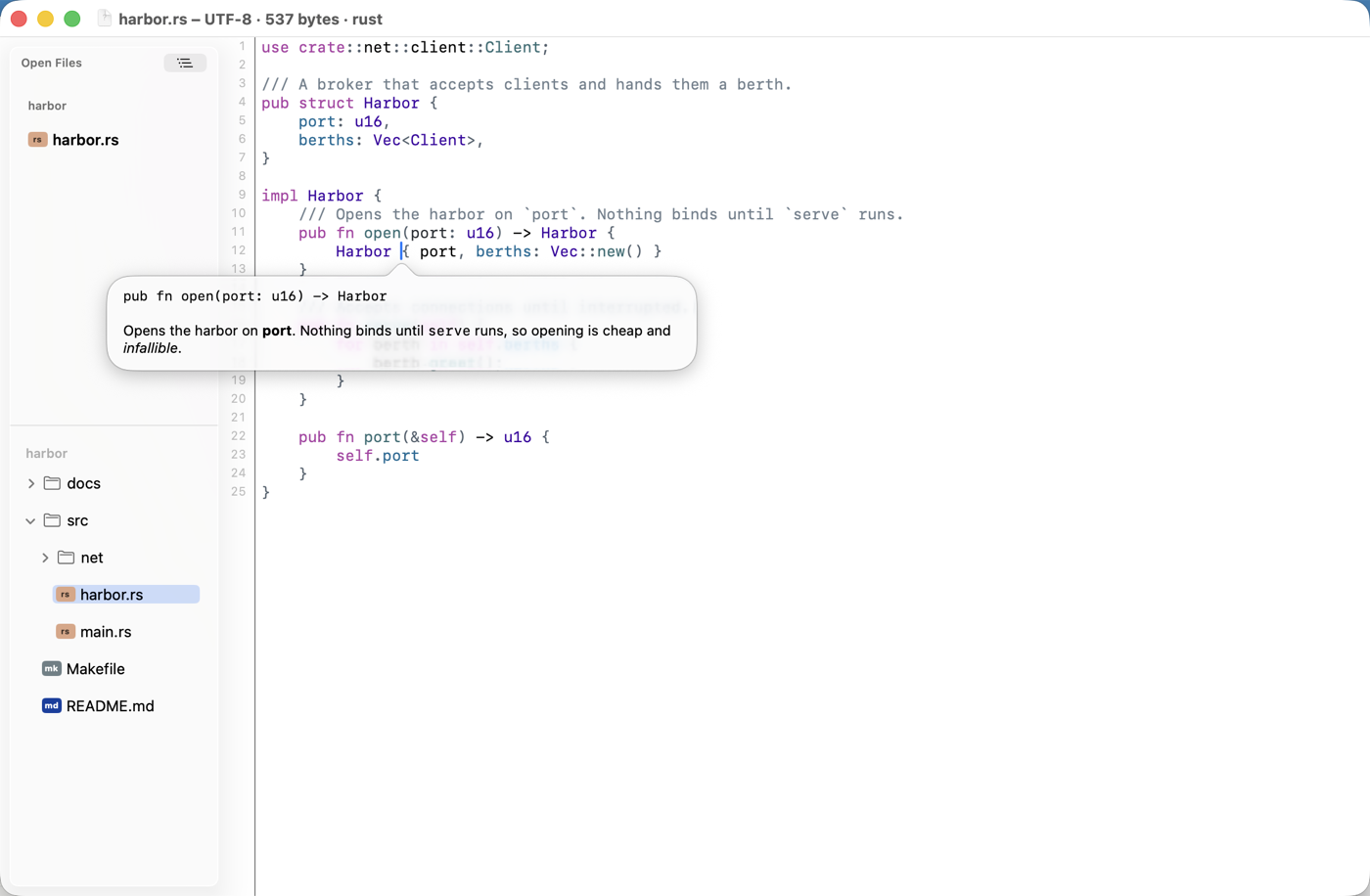This screenshot has width=1370, height=896.
Task: Click the monospace 'serve' word in the popup
Action: 449,331
